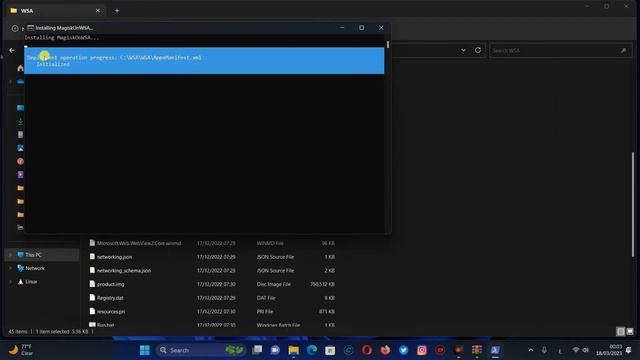This screenshot has width=640, height=360.
Task: Open the Twitter taskbar icon
Action: [403, 350]
